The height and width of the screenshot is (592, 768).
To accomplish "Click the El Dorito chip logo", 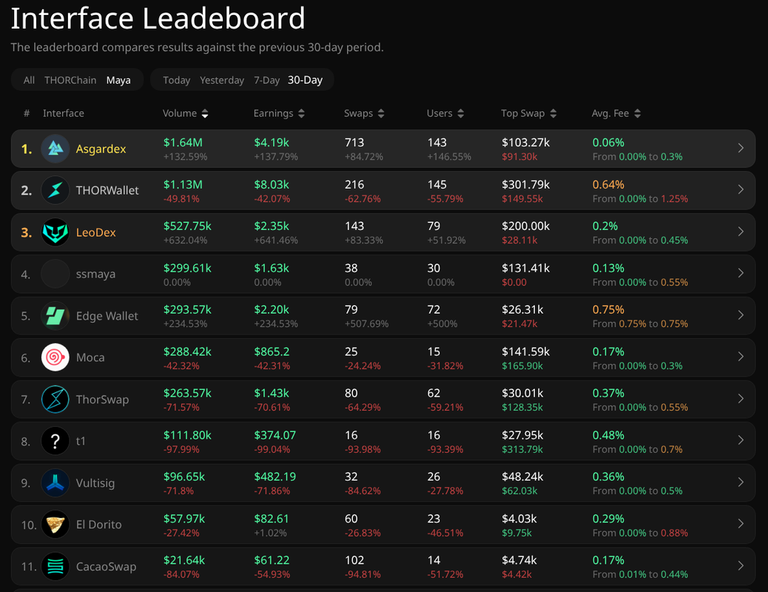I will [55, 524].
